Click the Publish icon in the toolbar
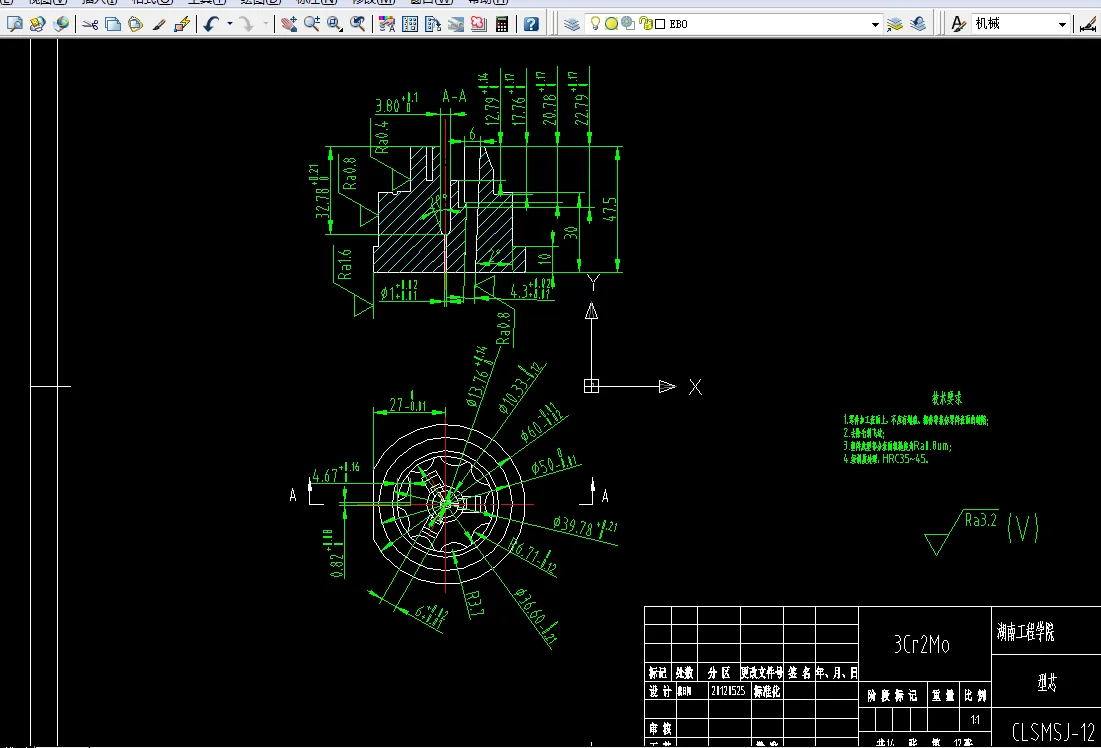Screen dimensions: 1101x748 click(37, 25)
